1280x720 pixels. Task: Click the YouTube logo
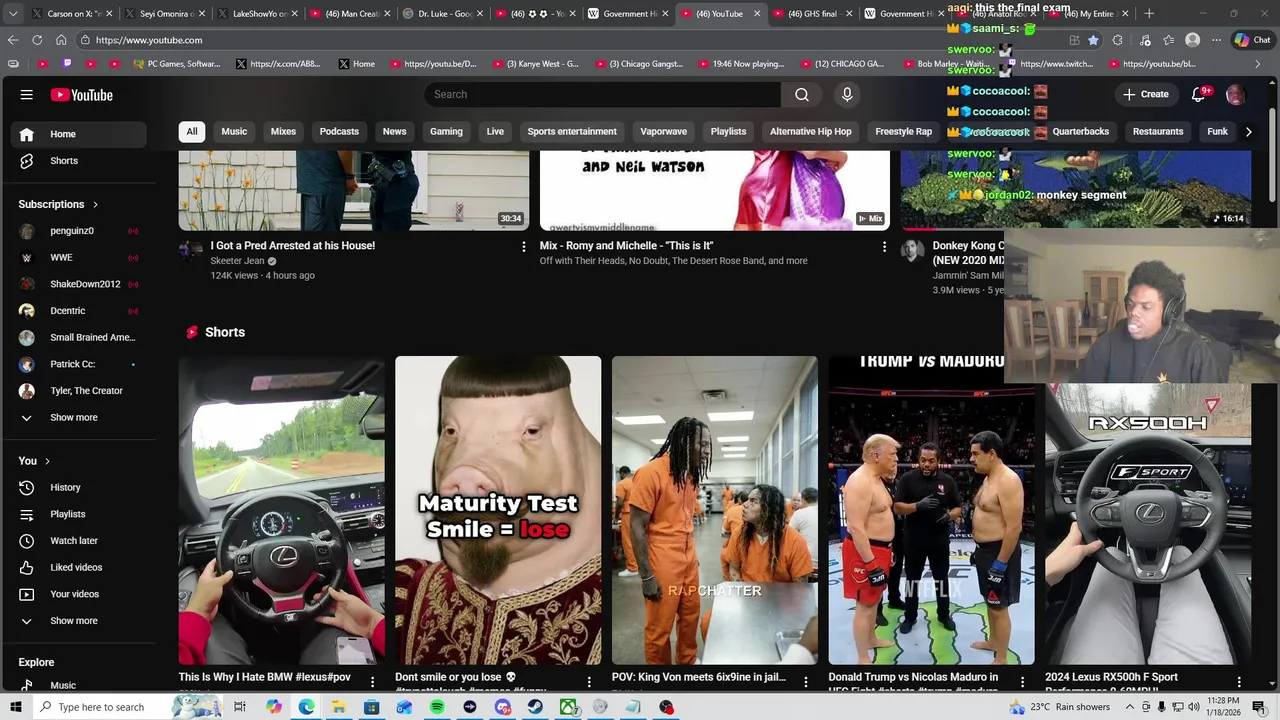[82, 95]
